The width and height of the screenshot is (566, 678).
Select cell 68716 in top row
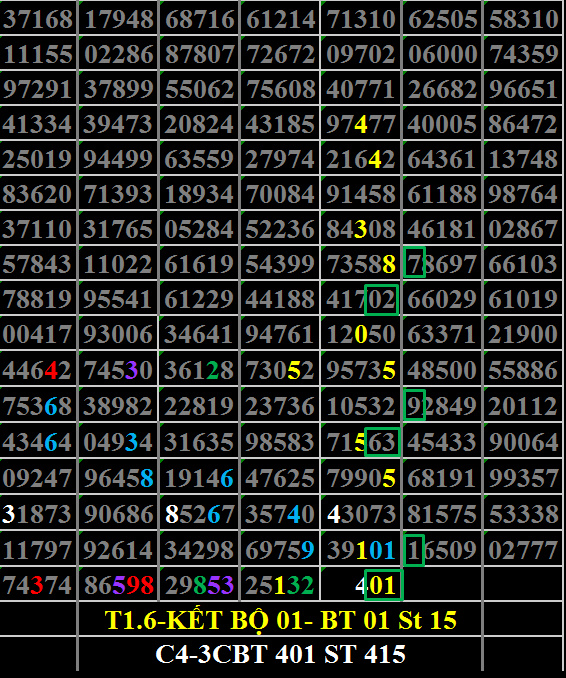[x=200, y=18]
